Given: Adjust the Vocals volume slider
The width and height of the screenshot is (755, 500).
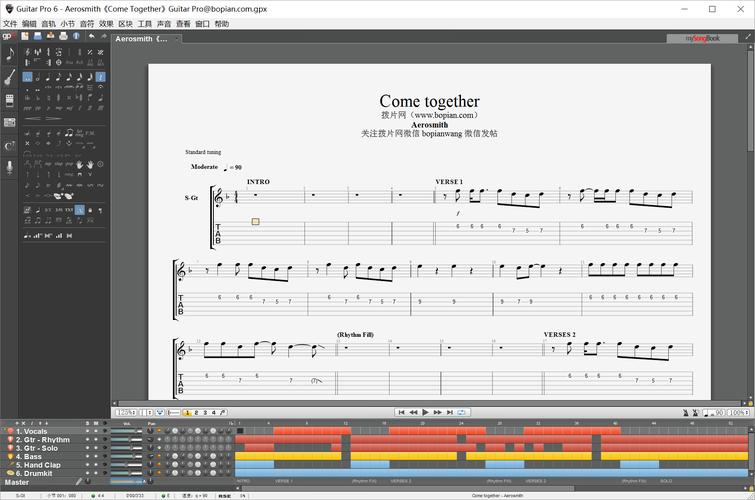Looking at the screenshot, I should 126,432.
